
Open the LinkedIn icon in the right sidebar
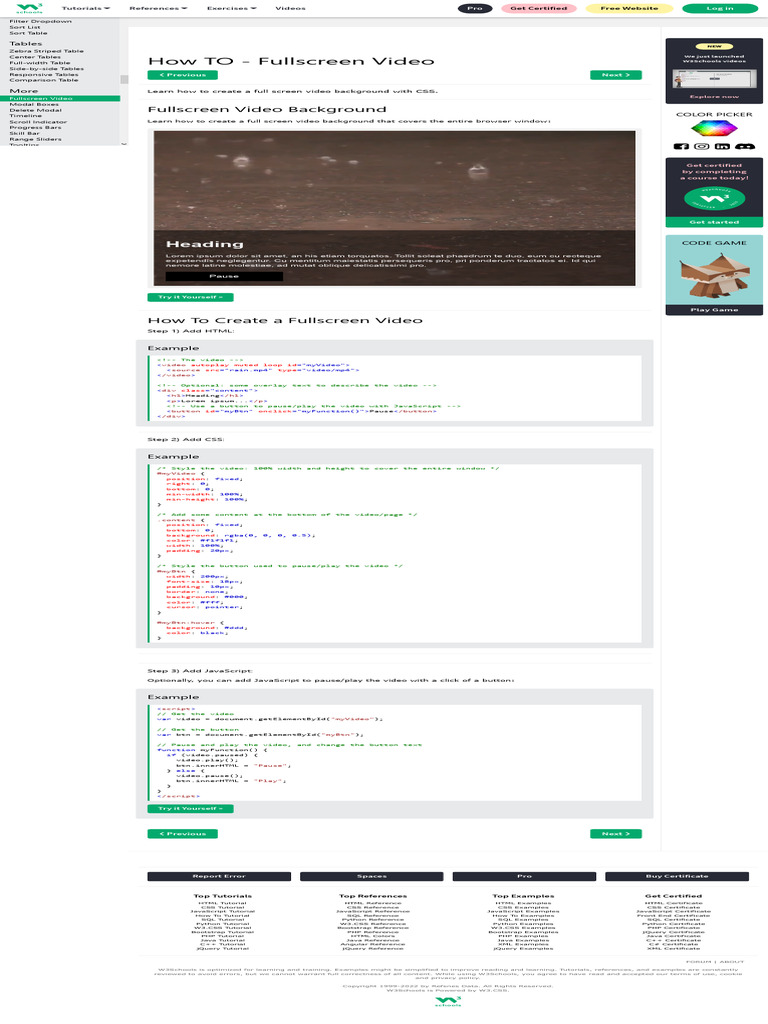722,146
